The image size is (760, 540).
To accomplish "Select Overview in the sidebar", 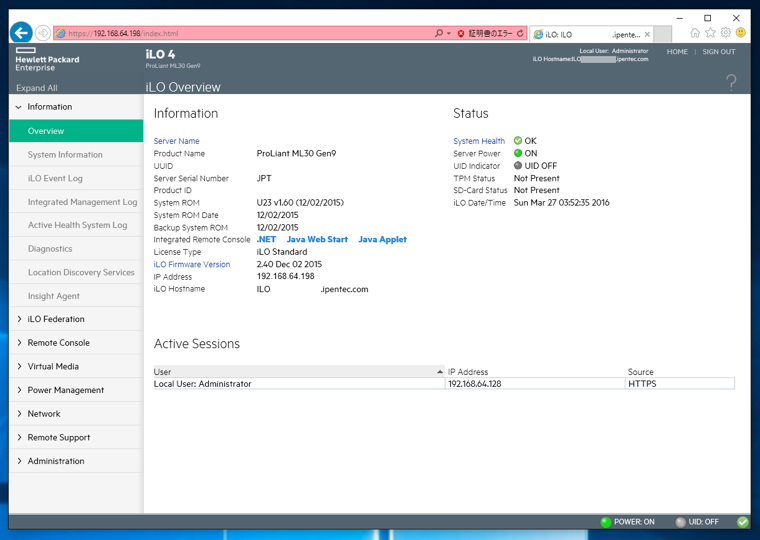I will 76,131.
